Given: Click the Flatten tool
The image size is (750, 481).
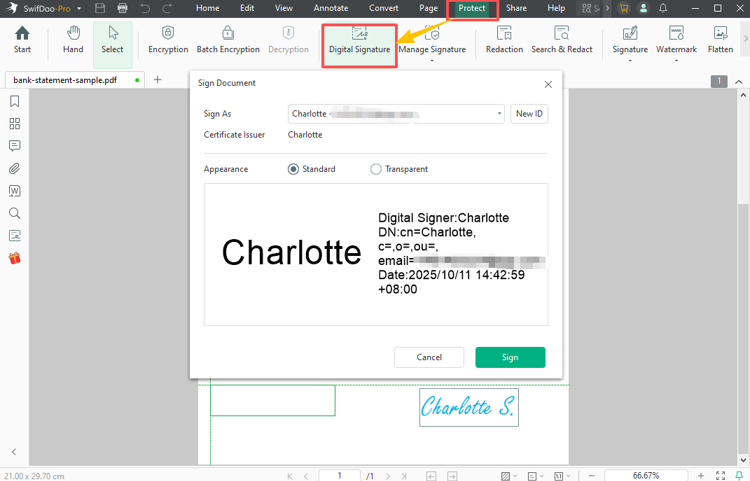Looking at the screenshot, I should point(720,40).
